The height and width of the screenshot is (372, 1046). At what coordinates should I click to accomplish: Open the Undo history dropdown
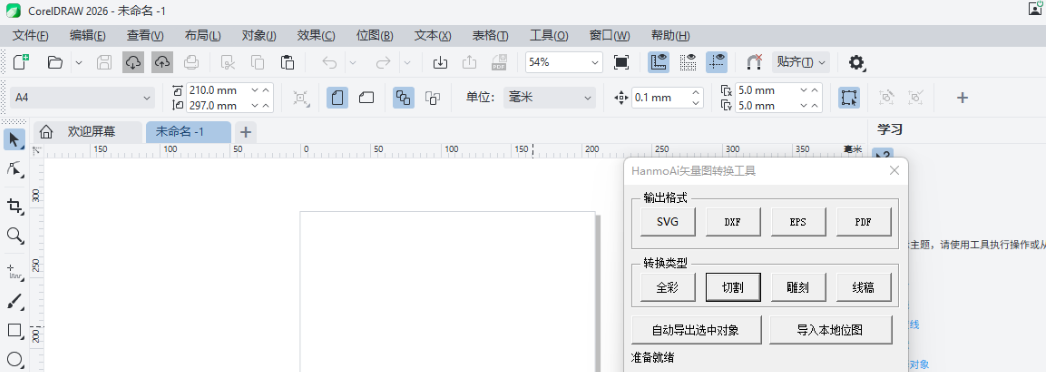(354, 63)
